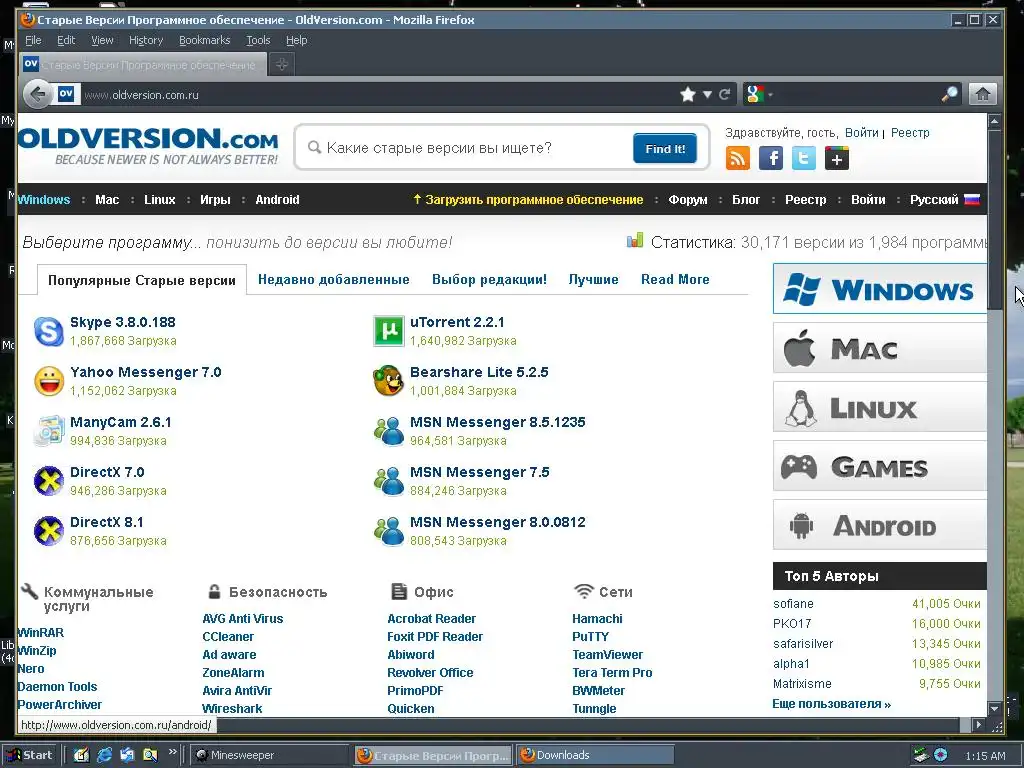Click the Firefox back arrow button
Screen dimensions: 1024x768
point(38,95)
